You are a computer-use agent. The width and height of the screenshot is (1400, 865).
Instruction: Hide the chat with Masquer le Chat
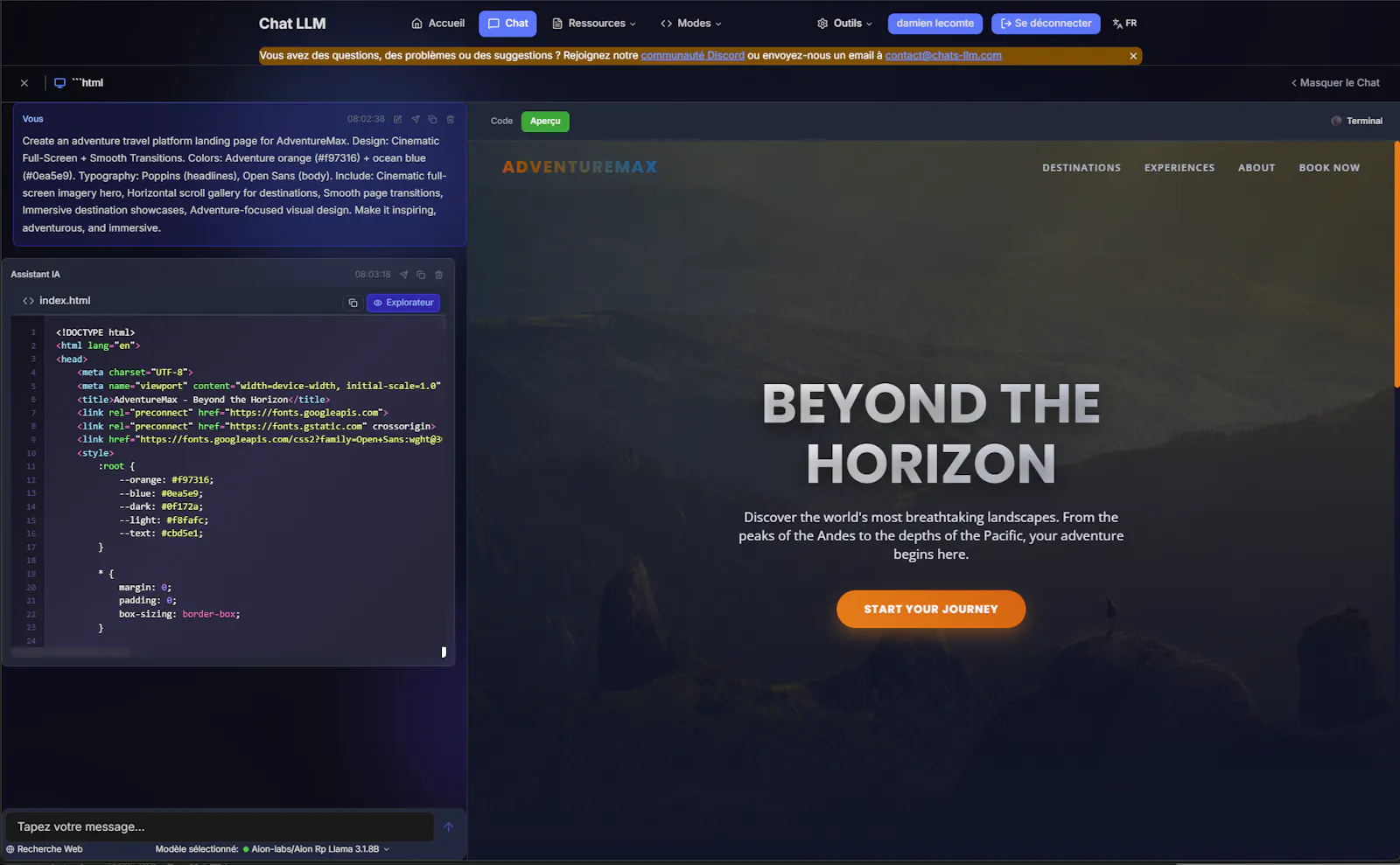1335,83
